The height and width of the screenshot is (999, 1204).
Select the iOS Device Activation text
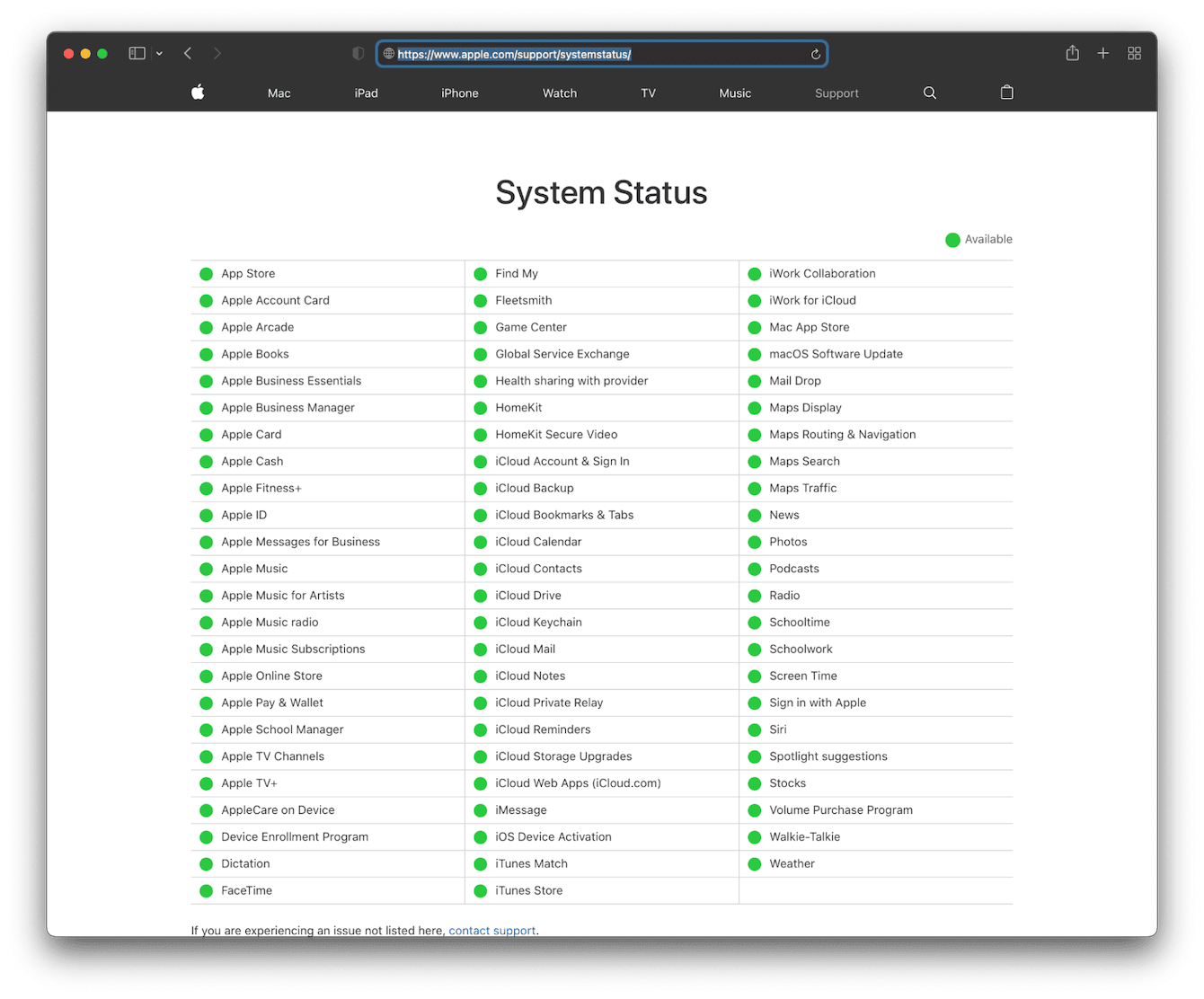pyautogui.click(x=553, y=836)
